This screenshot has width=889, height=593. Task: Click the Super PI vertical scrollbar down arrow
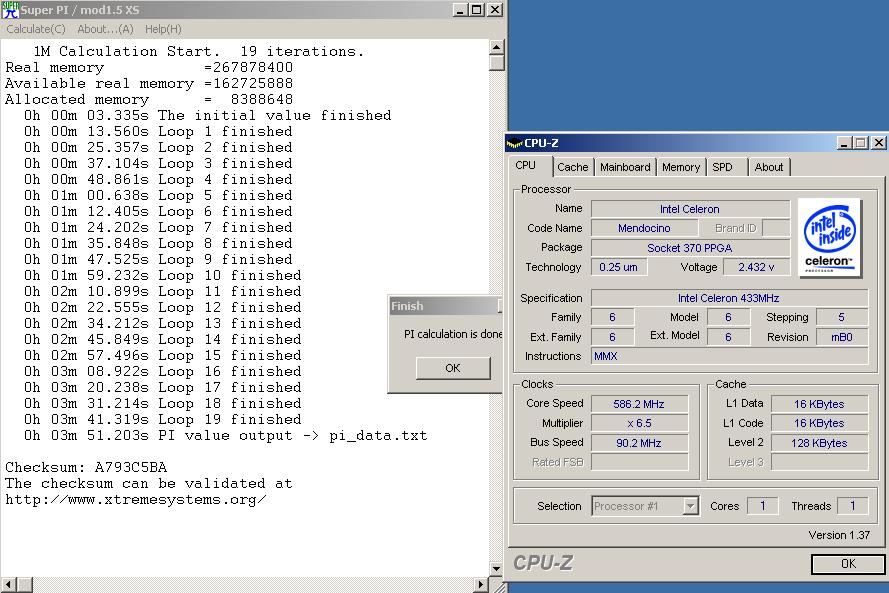[496, 569]
